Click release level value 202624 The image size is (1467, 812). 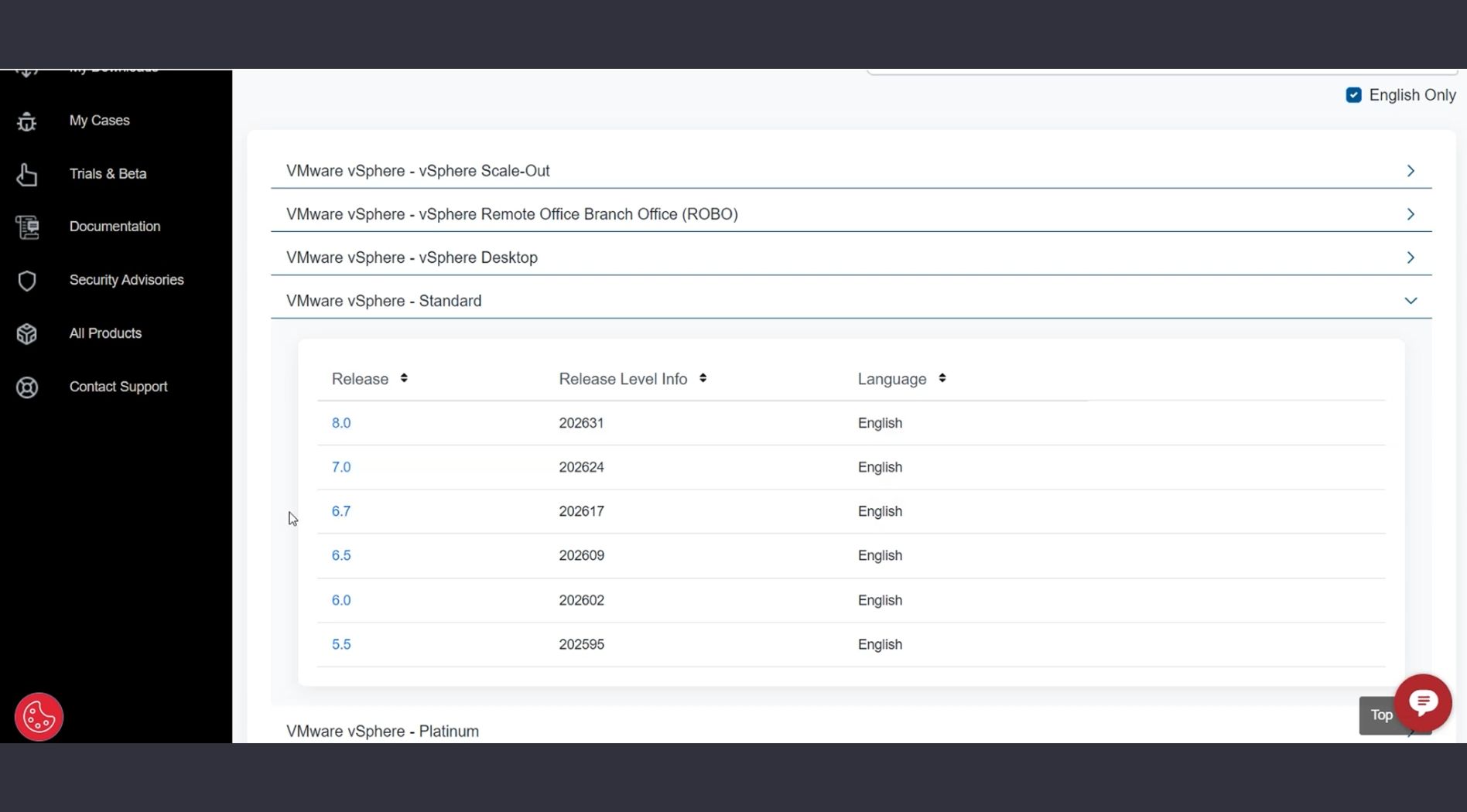581,467
